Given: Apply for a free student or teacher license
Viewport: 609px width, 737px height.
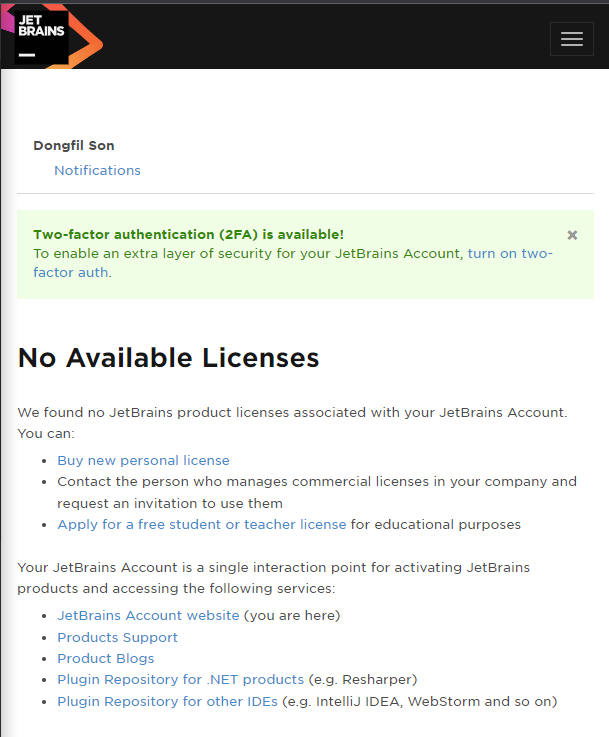Looking at the screenshot, I should tap(202, 524).
